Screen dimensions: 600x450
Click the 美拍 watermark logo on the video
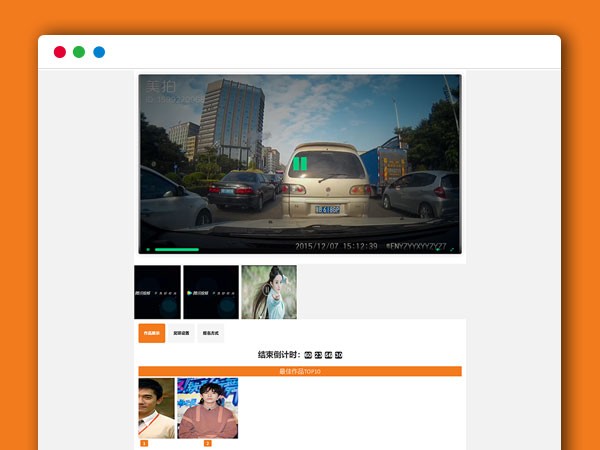[x=160, y=87]
